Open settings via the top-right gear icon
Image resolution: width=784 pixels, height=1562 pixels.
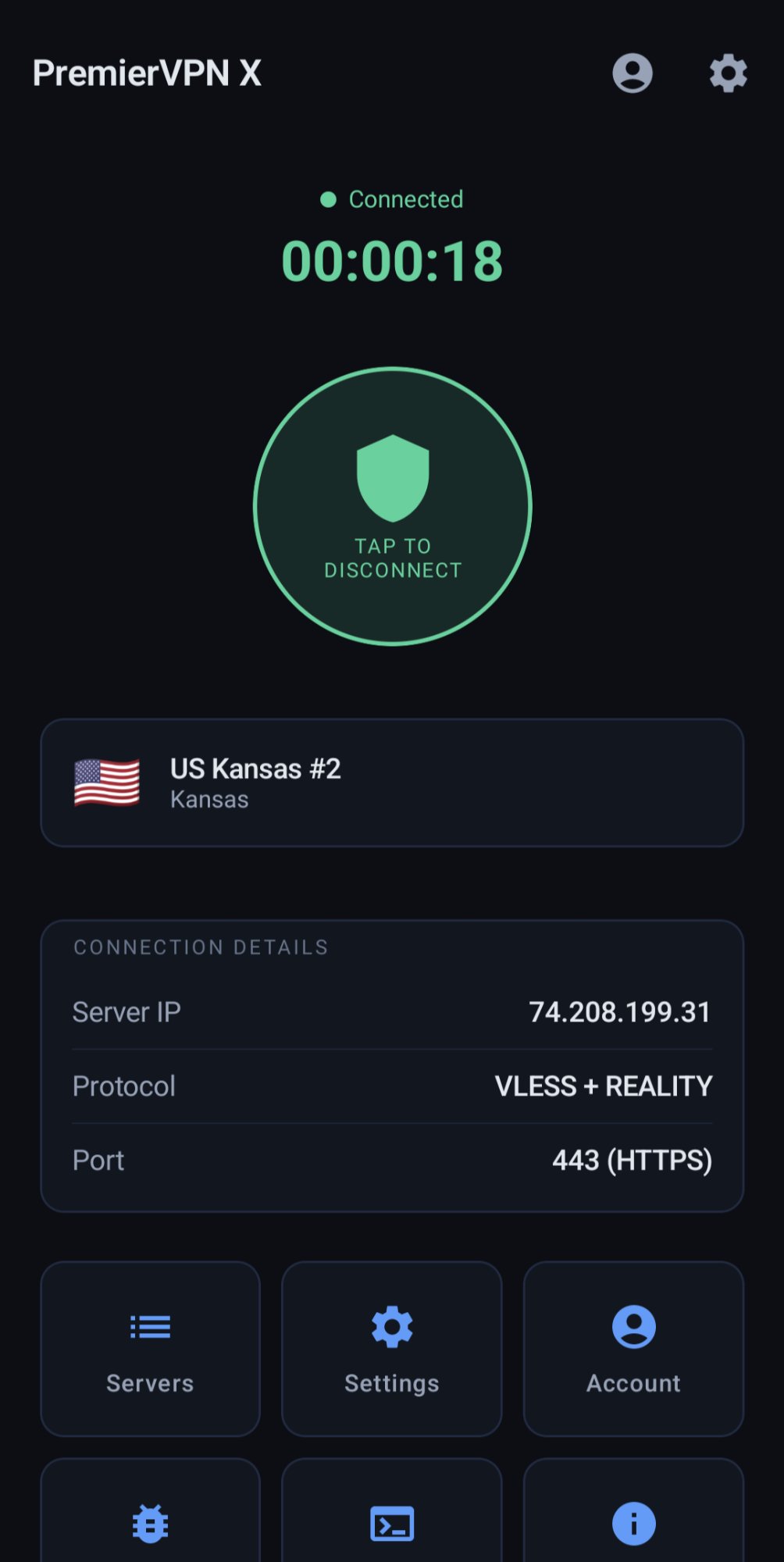coord(728,73)
